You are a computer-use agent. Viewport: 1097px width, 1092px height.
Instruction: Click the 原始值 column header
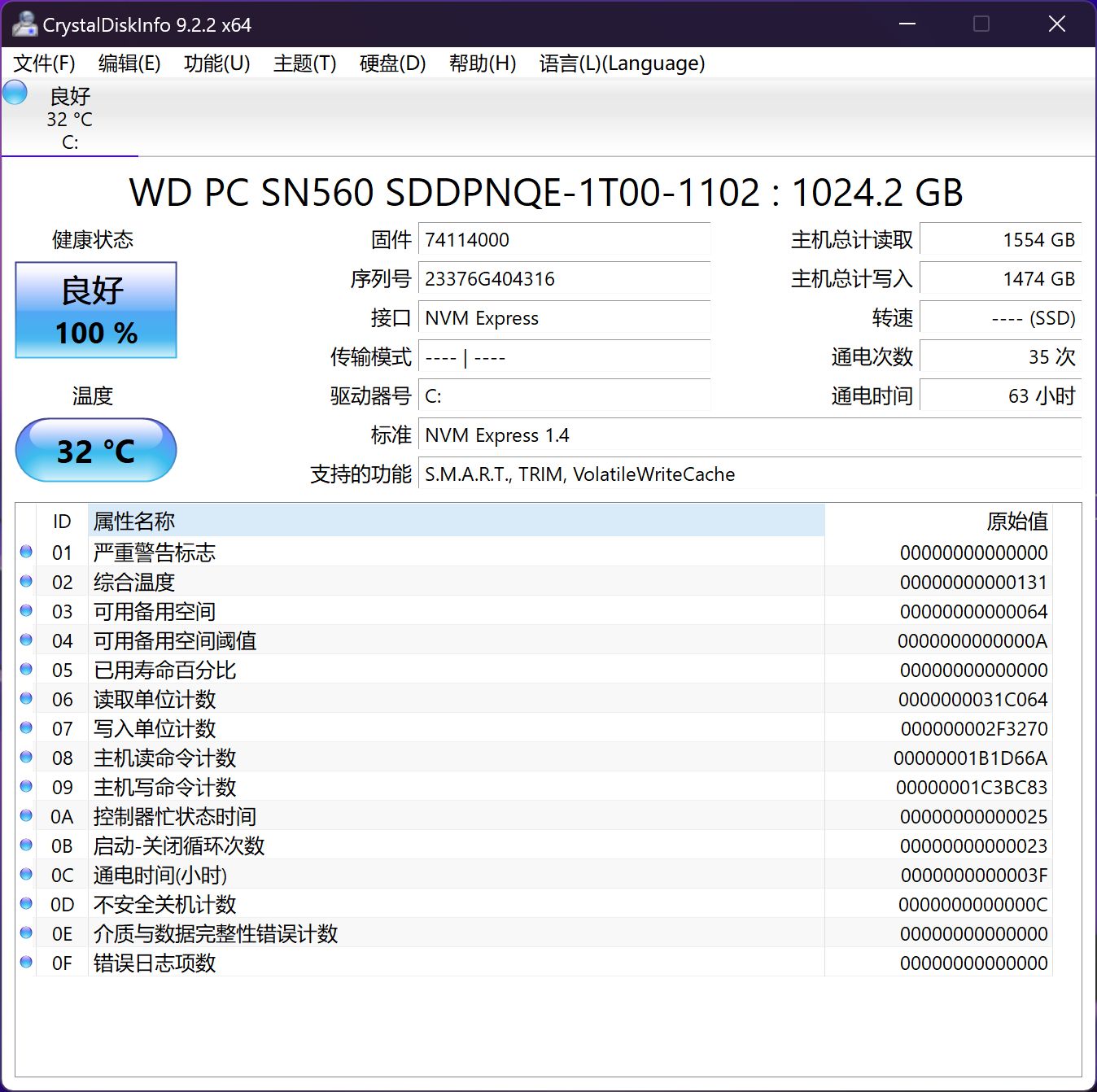coord(938,521)
